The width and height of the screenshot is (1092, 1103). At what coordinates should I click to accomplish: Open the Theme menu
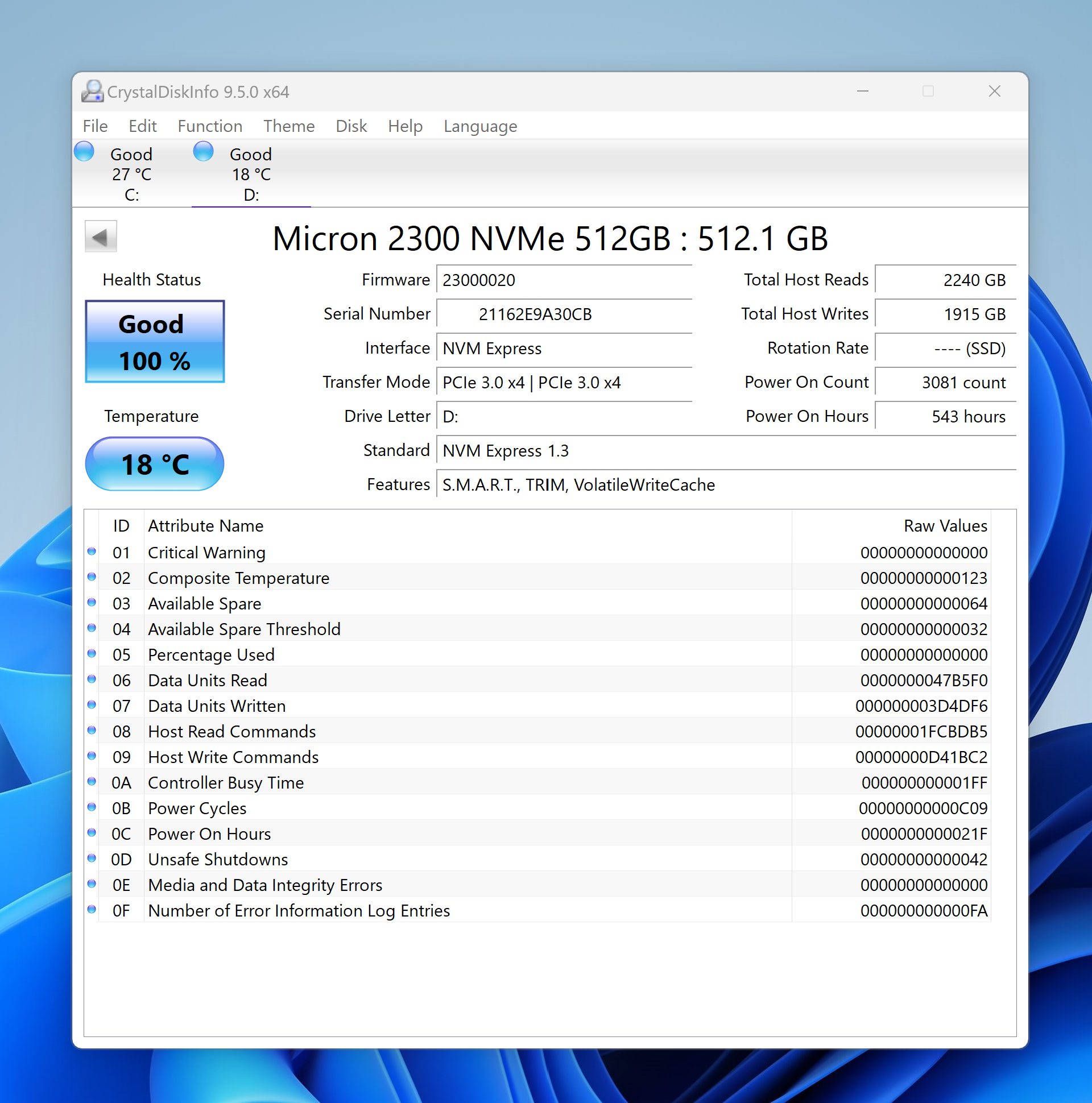(288, 126)
